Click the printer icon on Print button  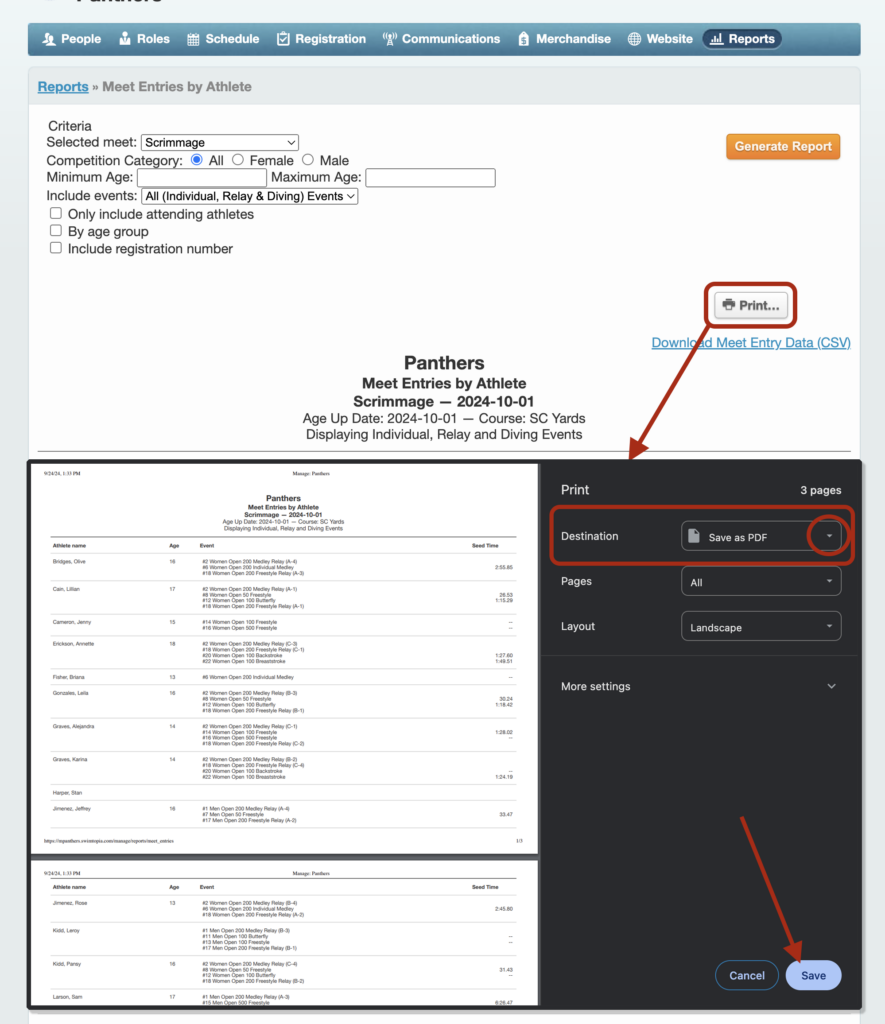pyautogui.click(x=729, y=305)
